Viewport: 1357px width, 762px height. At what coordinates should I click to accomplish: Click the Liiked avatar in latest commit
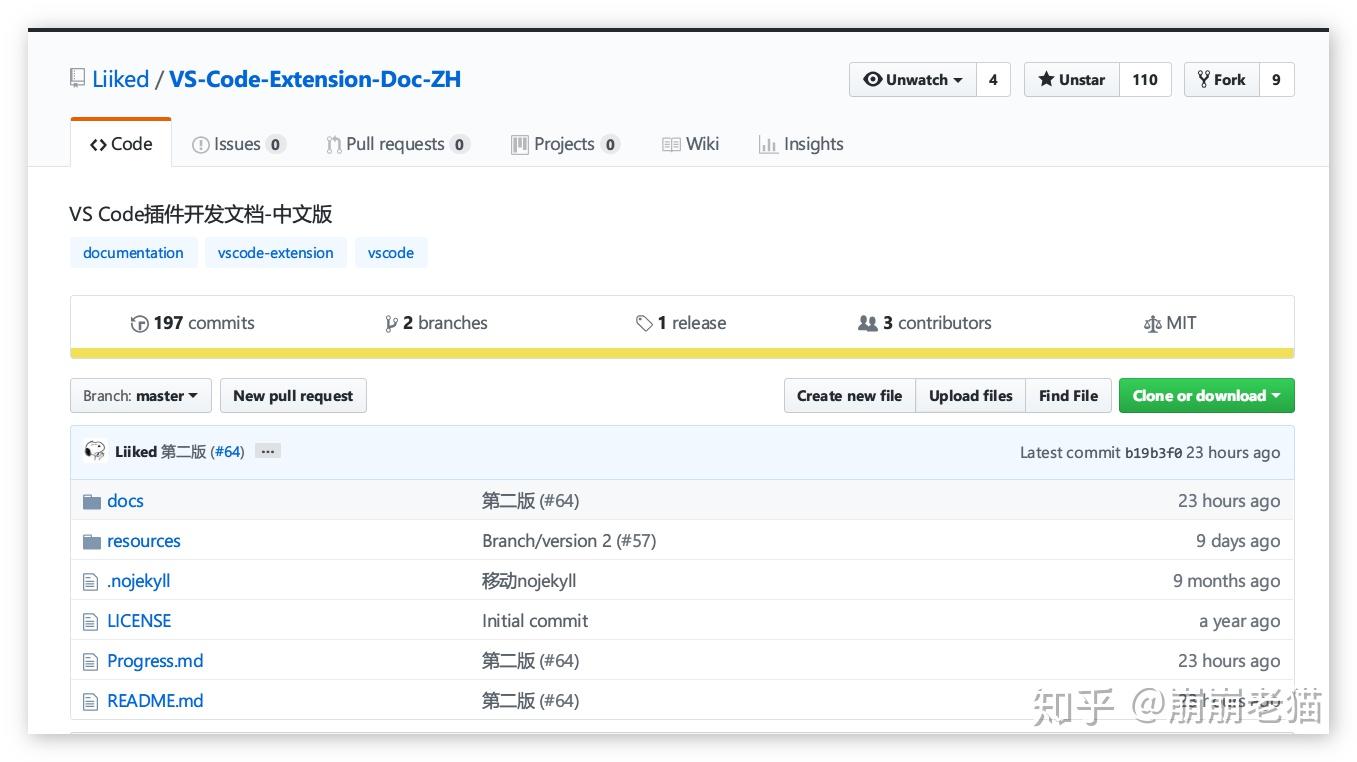(x=96, y=451)
